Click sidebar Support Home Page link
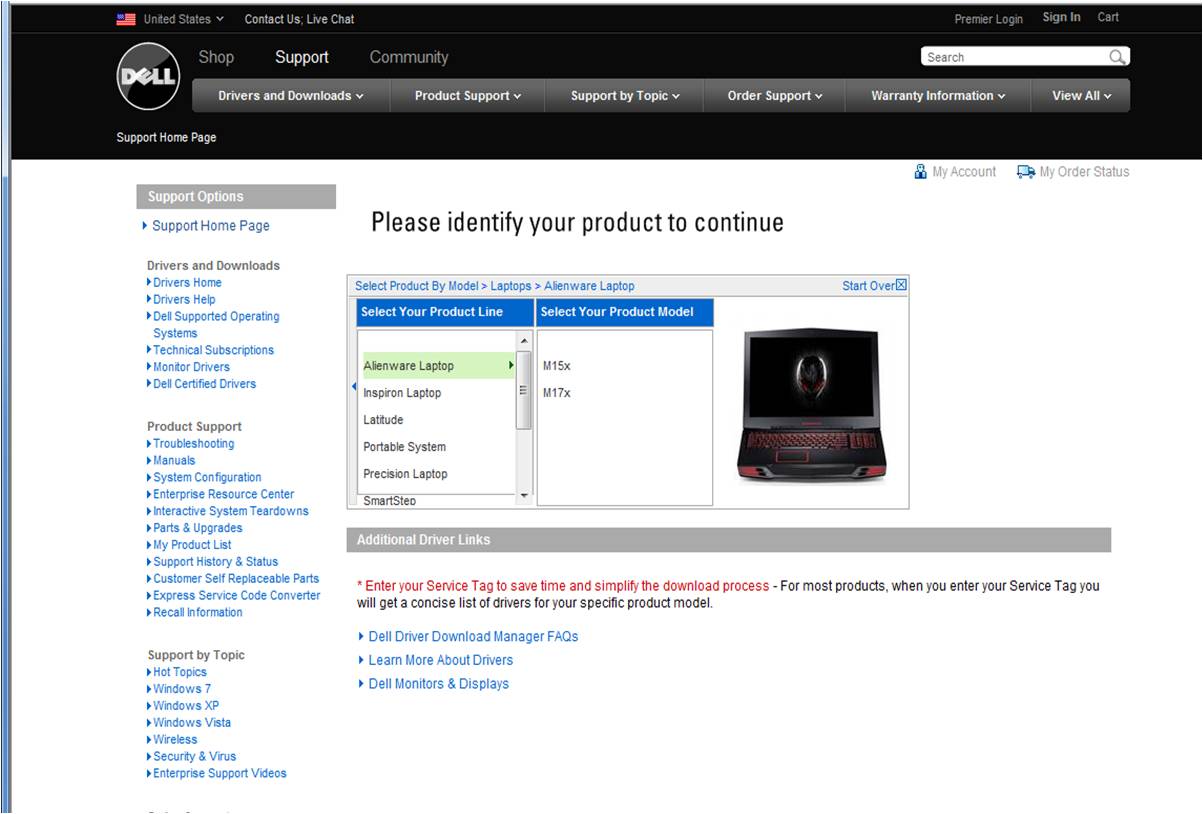The width and height of the screenshot is (1203, 814). [x=211, y=226]
